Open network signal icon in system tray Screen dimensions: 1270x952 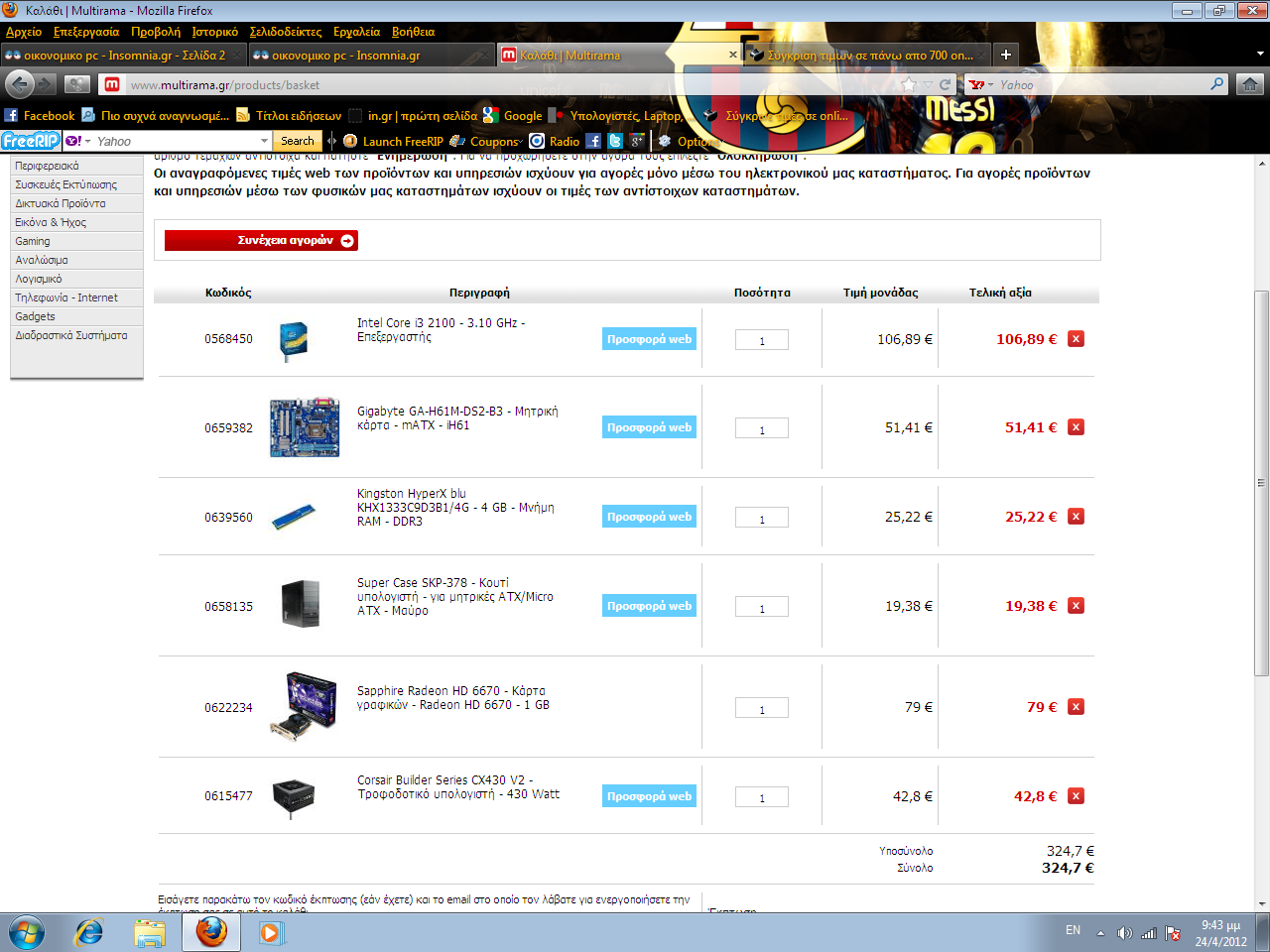click(x=1149, y=933)
